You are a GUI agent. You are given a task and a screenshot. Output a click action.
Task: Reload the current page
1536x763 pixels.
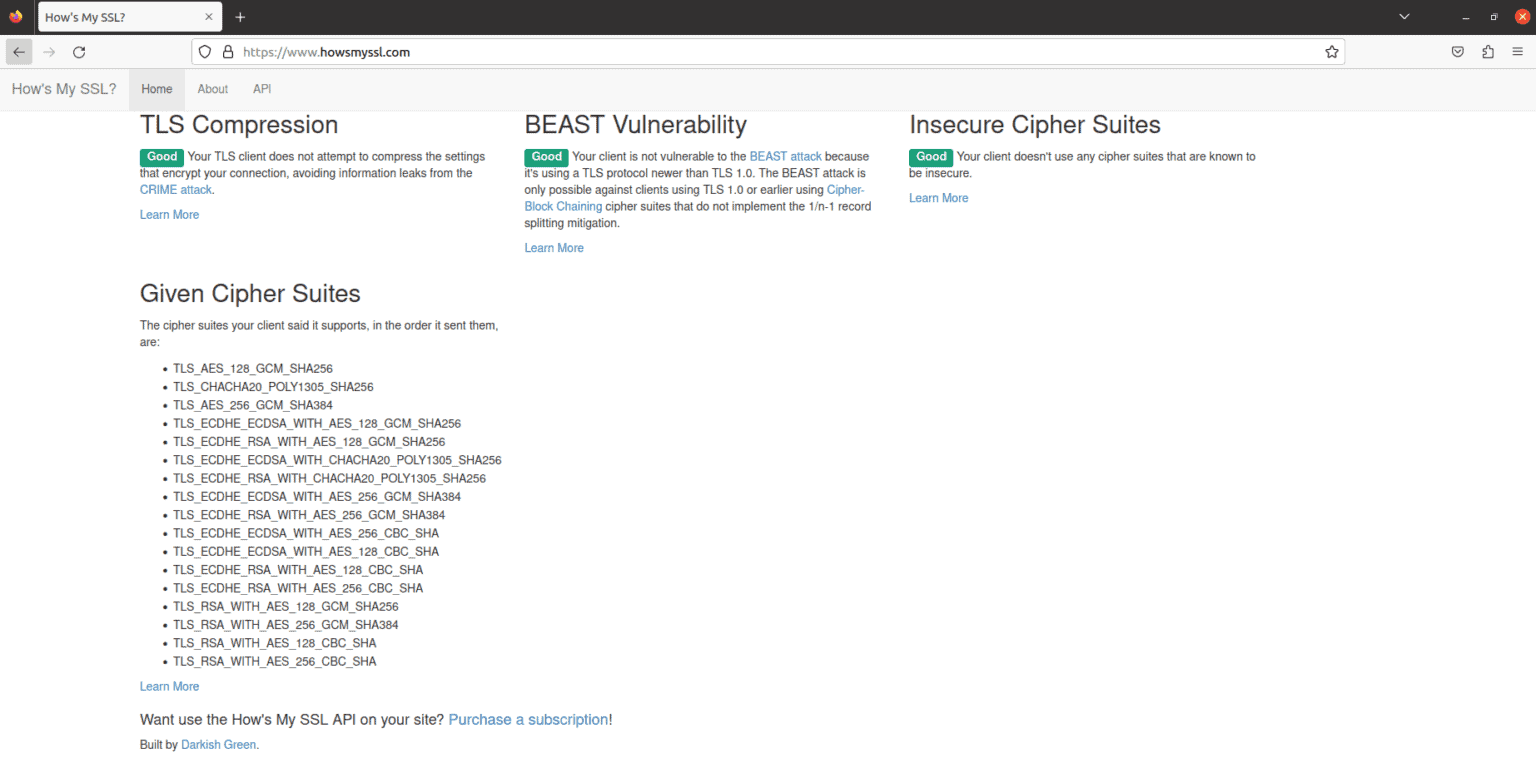pos(79,51)
